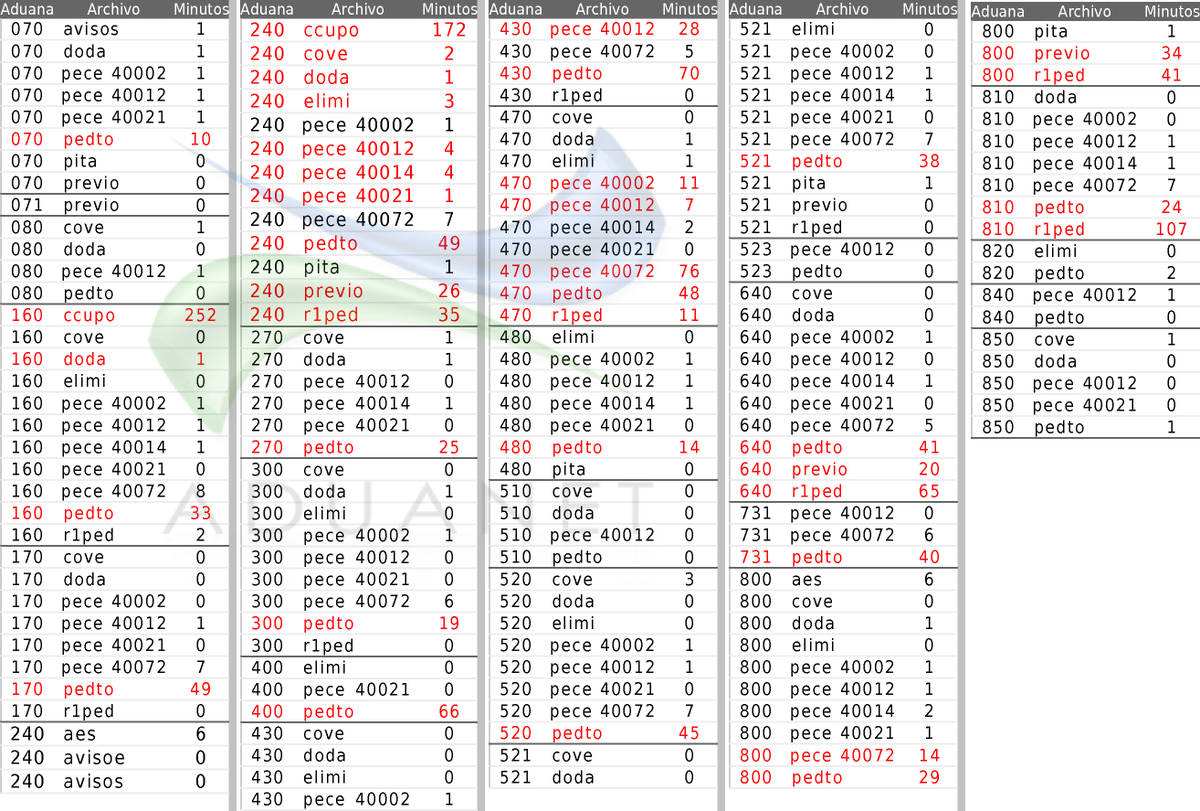Click 'previo' in the 071 row
Viewport: 1200px width, 811px height.
click(x=90, y=206)
